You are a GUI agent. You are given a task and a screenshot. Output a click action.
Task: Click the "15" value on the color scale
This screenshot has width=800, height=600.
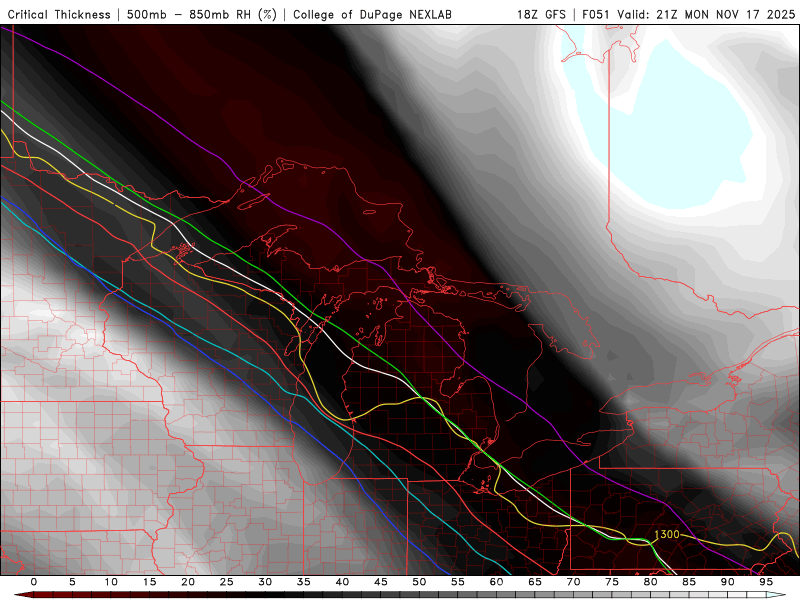(149, 582)
